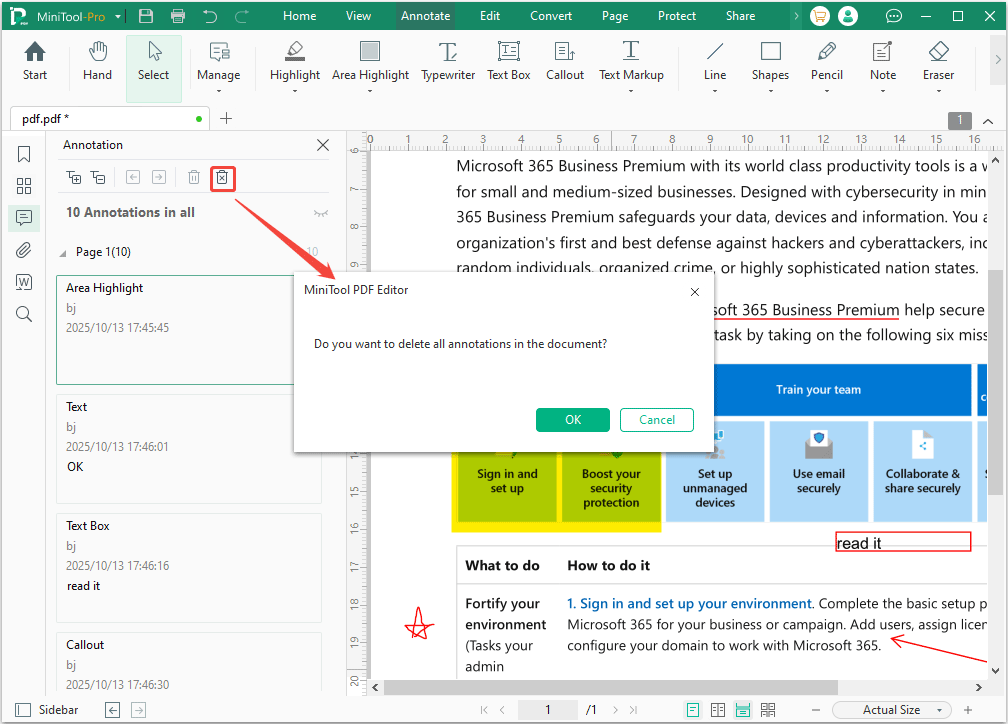The height and width of the screenshot is (724, 1008).
Task: Activate the Typewriter annotation tool
Action: 448,60
